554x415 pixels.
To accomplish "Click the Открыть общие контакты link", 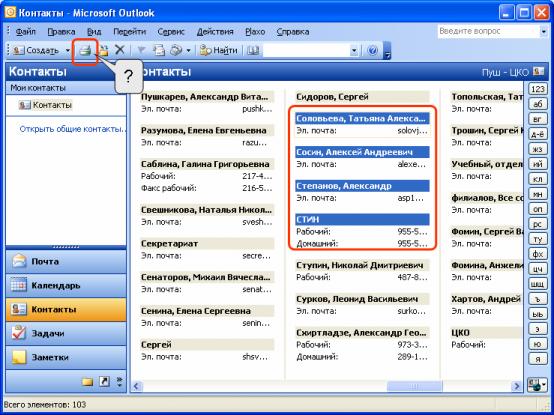I will [73, 129].
